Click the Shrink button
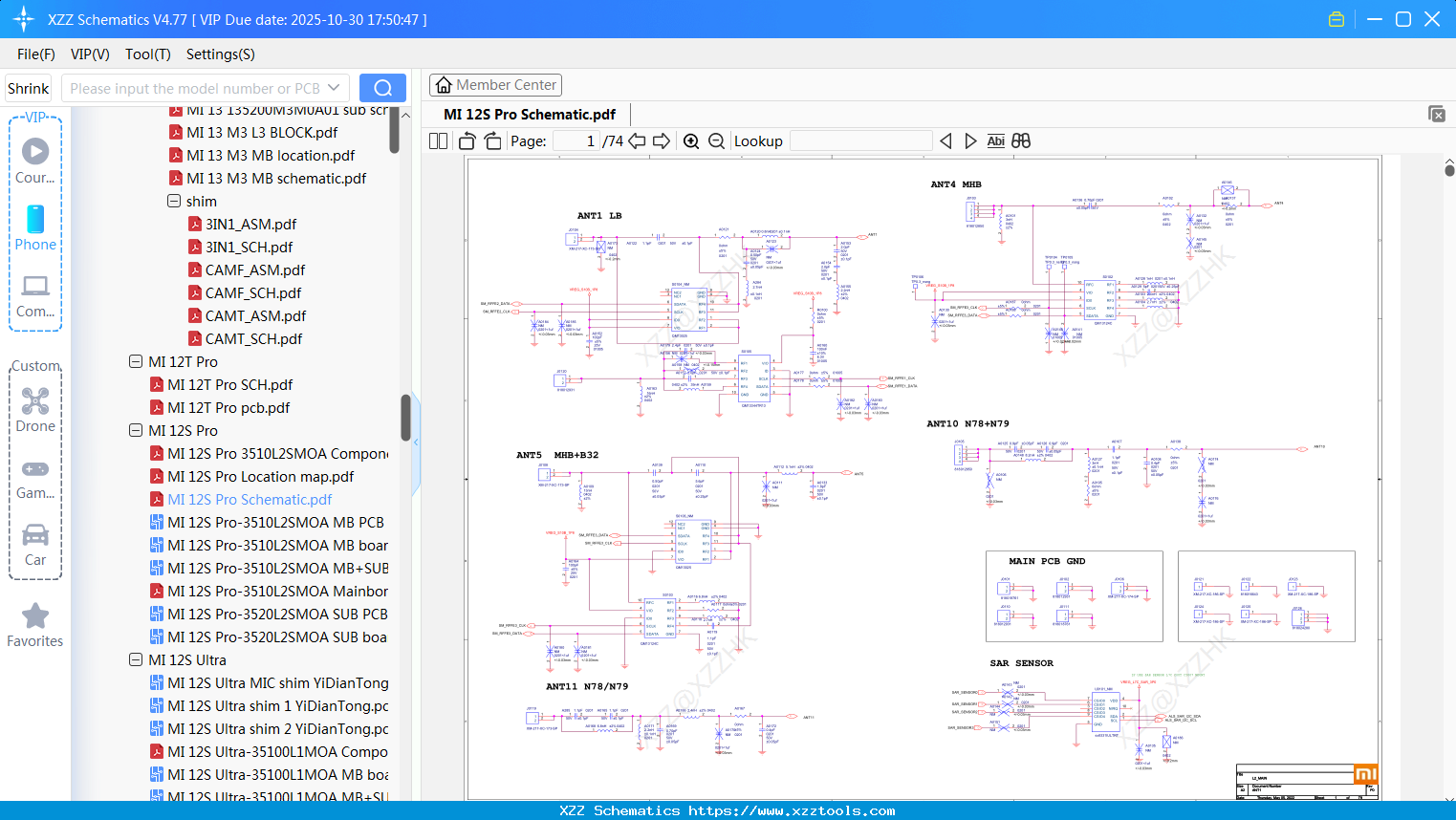The height and width of the screenshot is (820, 1456). (x=28, y=87)
